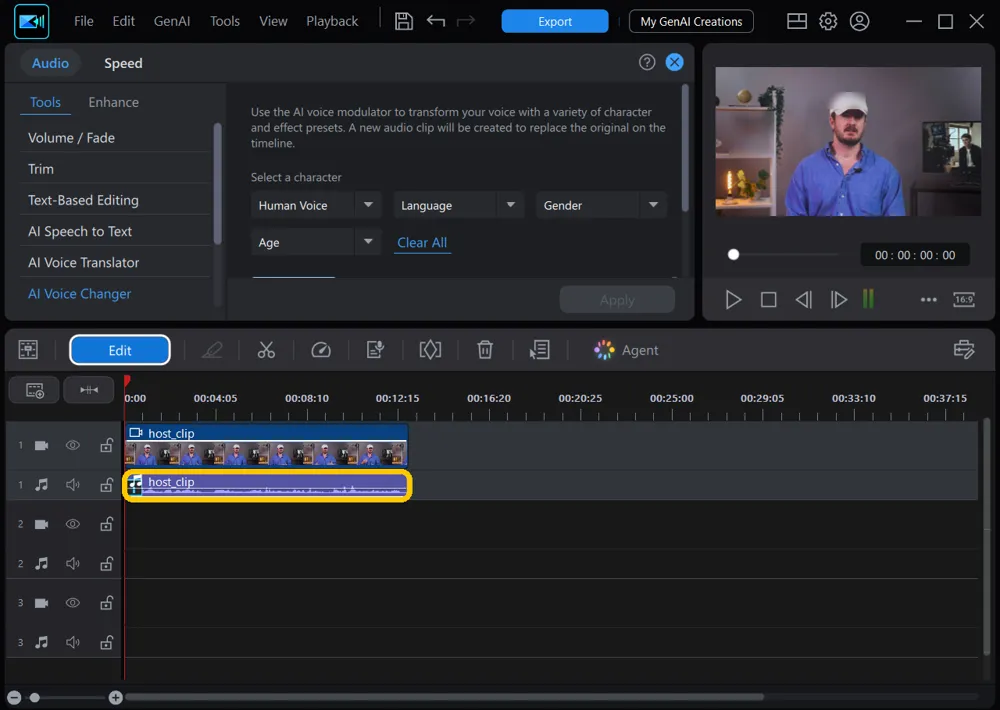1000x710 pixels.
Task: Click the Export button
Action: click(x=554, y=21)
